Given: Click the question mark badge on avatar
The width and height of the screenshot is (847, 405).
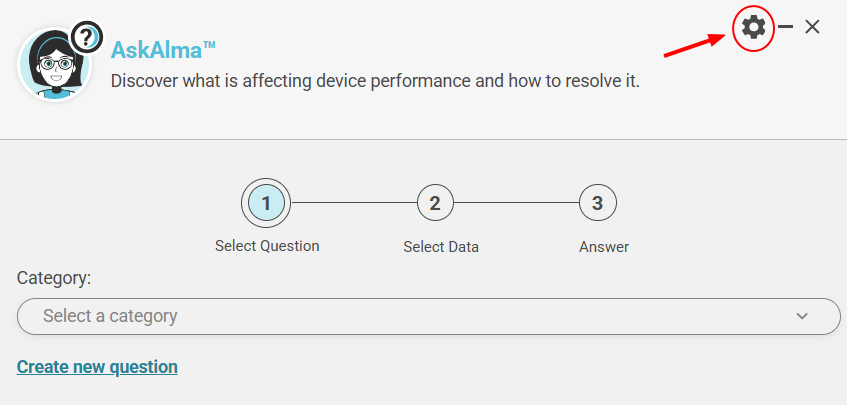Looking at the screenshot, I should [88, 38].
